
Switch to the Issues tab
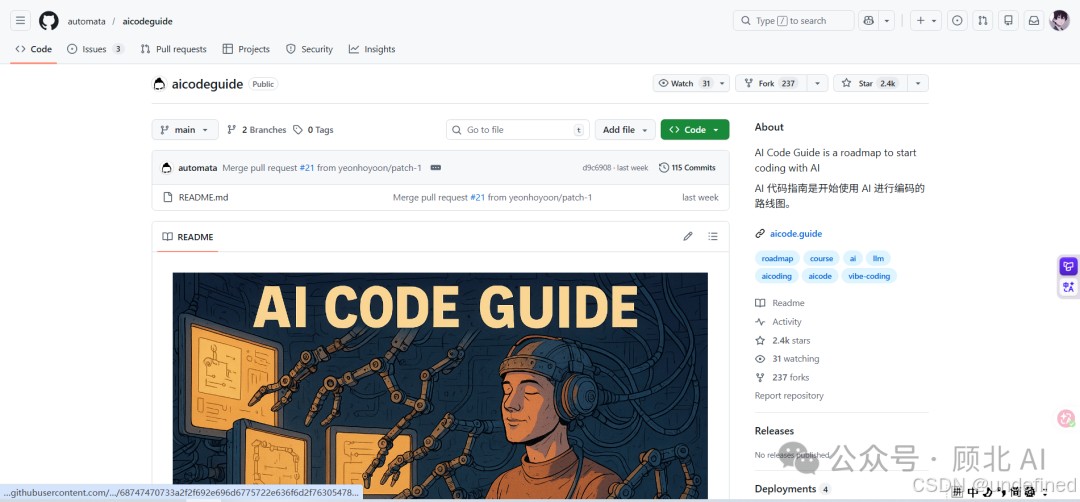[x=95, y=49]
